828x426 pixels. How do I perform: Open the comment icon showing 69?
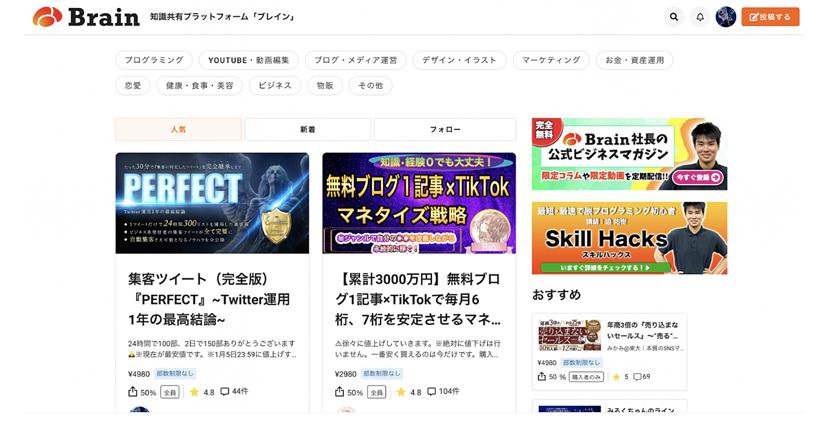click(x=637, y=377)
